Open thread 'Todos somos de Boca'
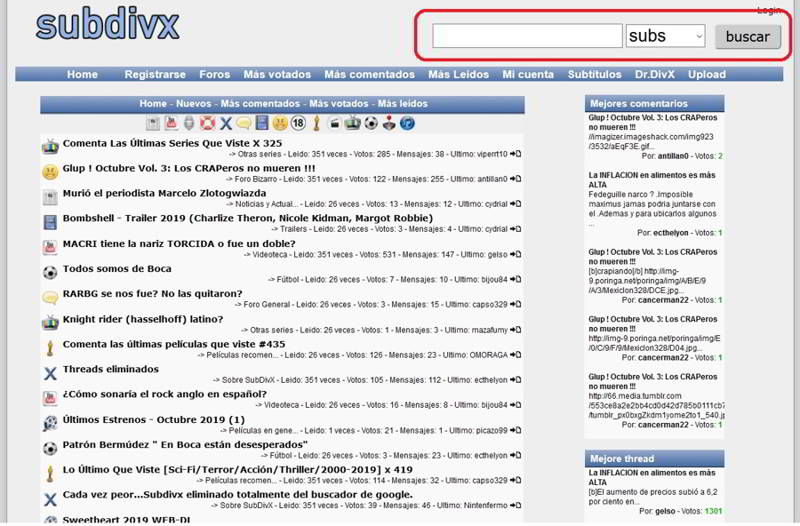The width and height of the screenshot is (800, 526). 117,268
